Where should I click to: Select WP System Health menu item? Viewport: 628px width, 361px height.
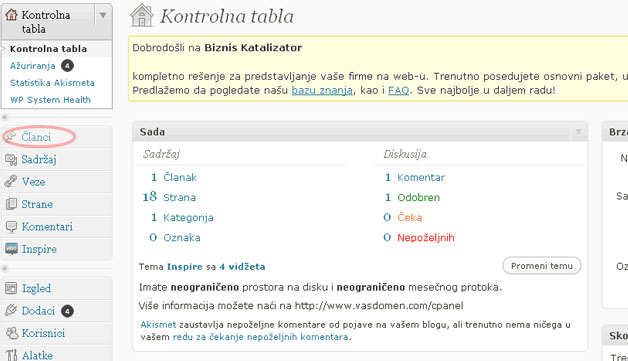tap(50, 100)
